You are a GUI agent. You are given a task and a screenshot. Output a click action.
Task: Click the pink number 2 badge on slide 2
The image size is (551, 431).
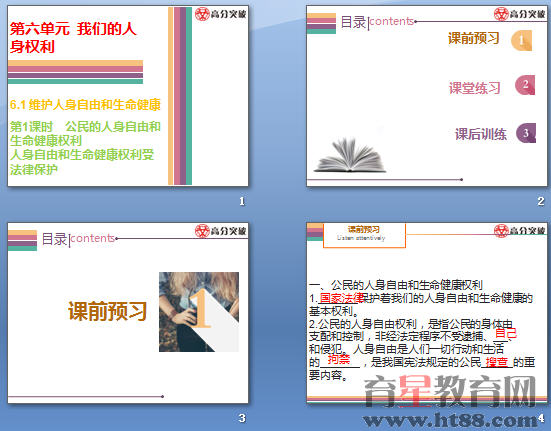(525, 85)
